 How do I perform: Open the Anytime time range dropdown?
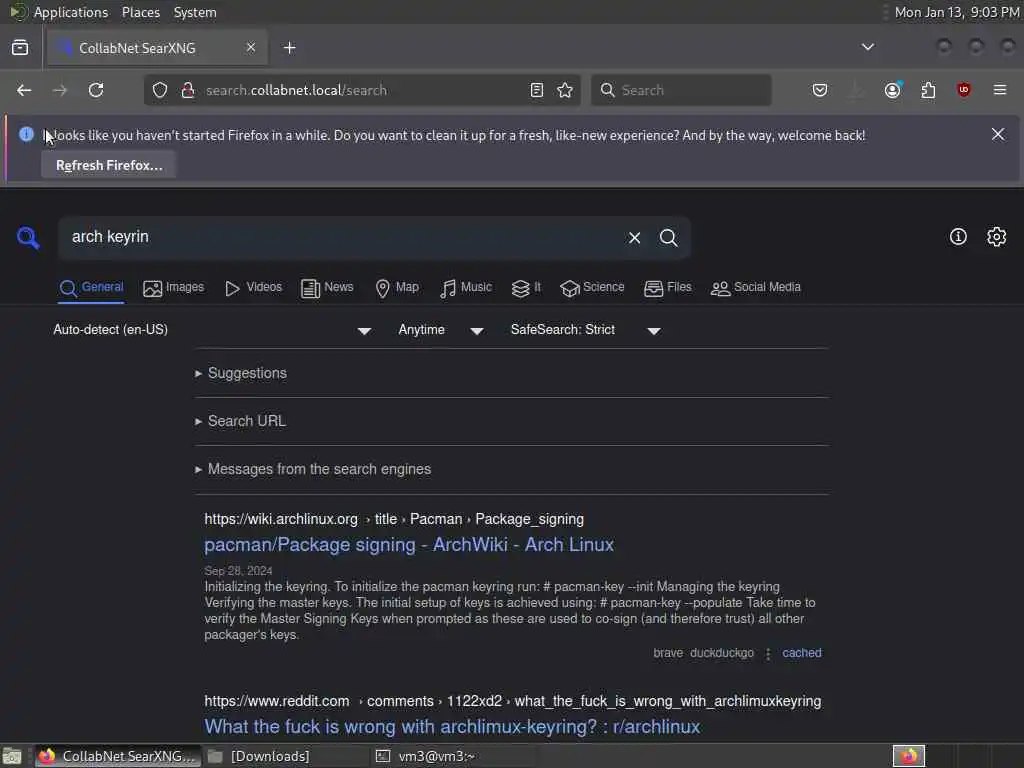(x=441, y=330)
